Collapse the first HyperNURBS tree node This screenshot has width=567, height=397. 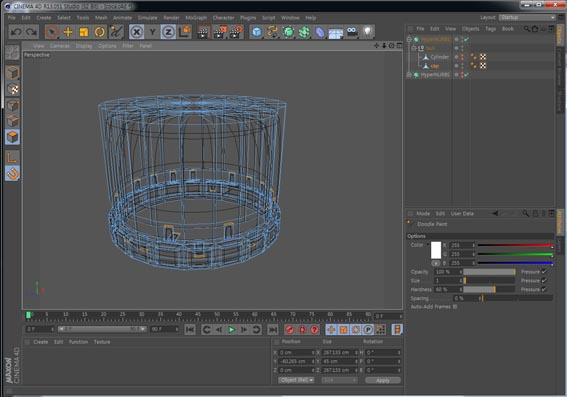(x=409, y=39)
